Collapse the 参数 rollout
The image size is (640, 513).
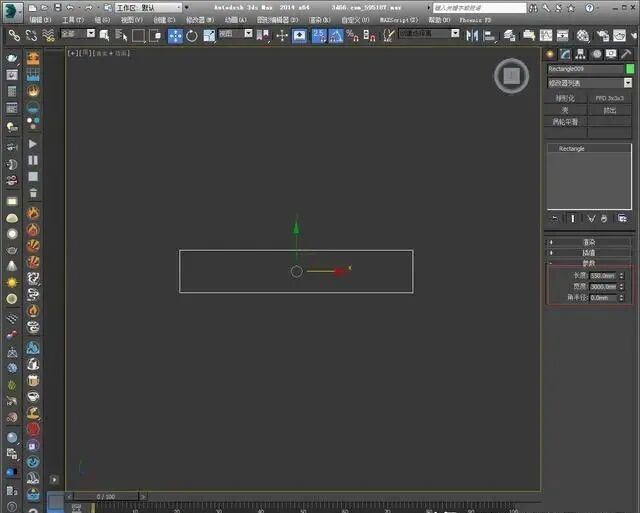(x=589, y=263)
